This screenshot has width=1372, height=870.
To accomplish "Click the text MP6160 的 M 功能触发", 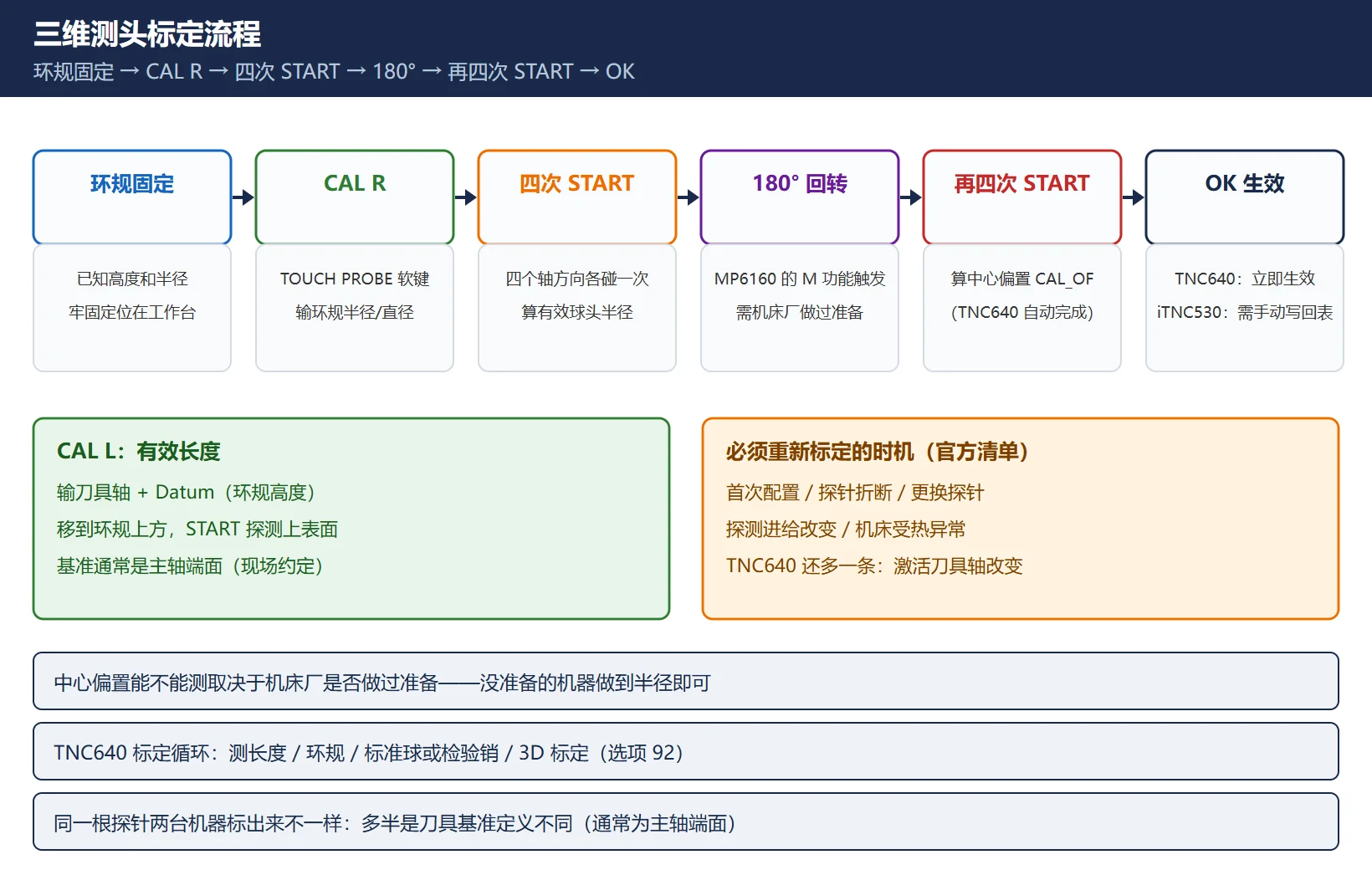I will pos(800,279).
